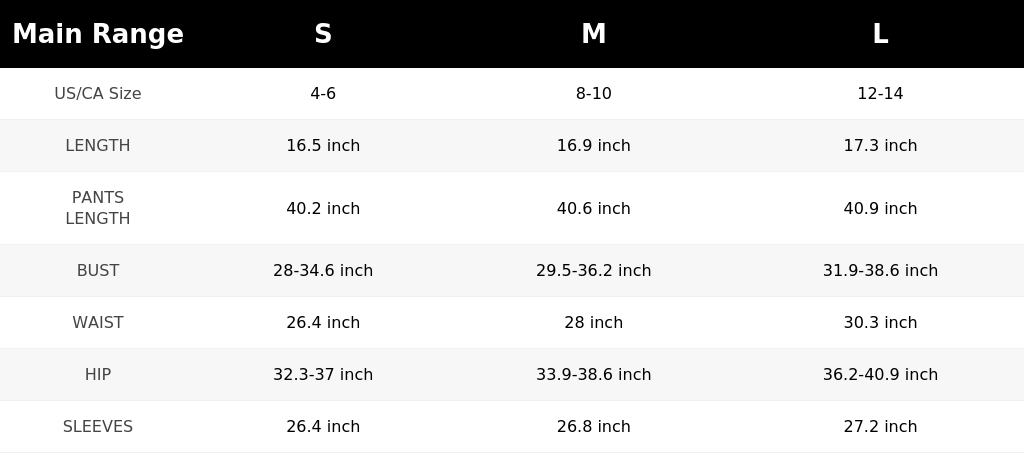
Task: Click the HIP row label
Action: coord(98,374)
